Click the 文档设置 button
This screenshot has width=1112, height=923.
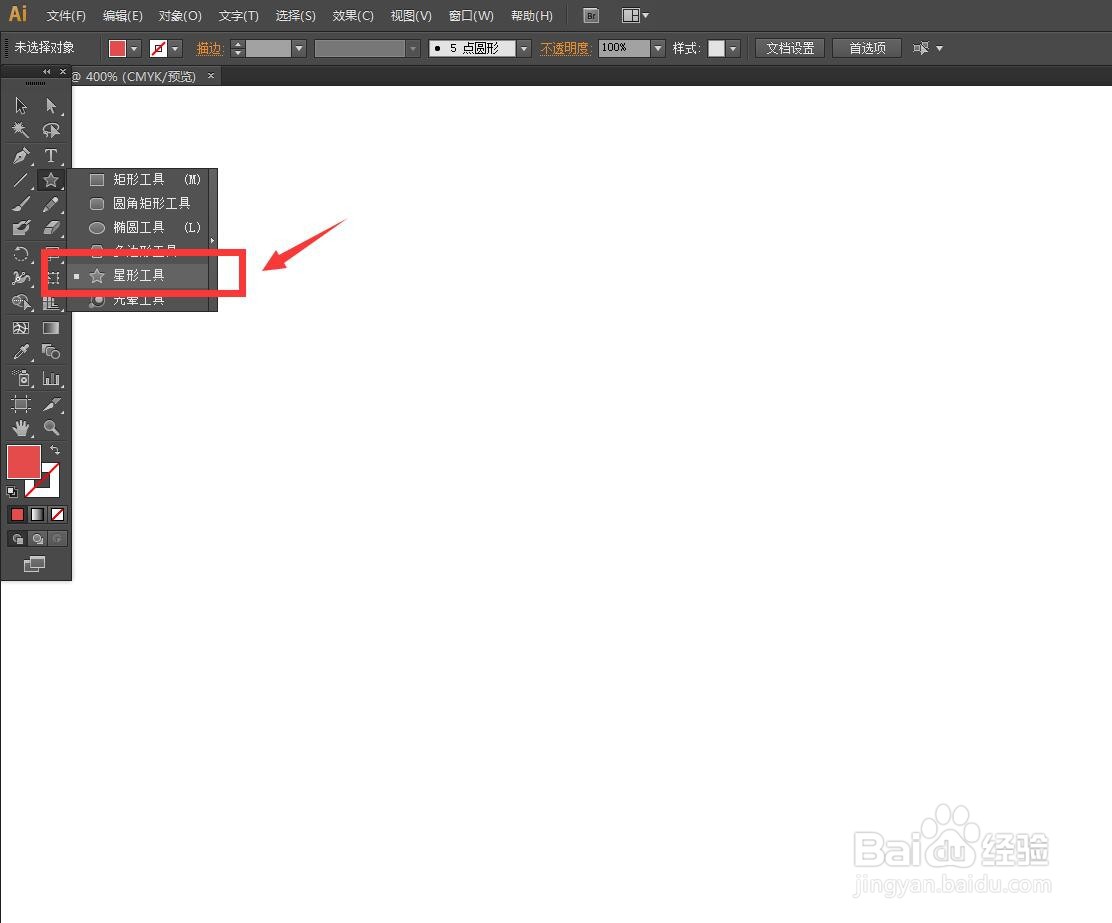789,48
